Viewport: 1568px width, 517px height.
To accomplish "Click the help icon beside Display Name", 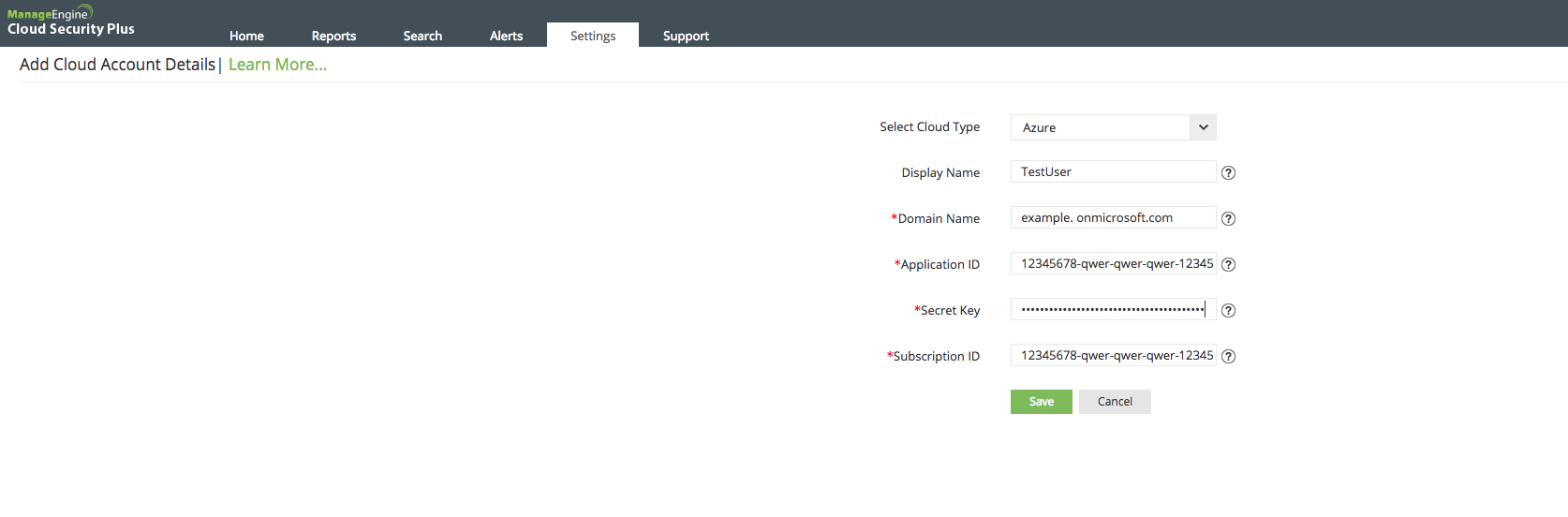I will [x=1228, y=172].
